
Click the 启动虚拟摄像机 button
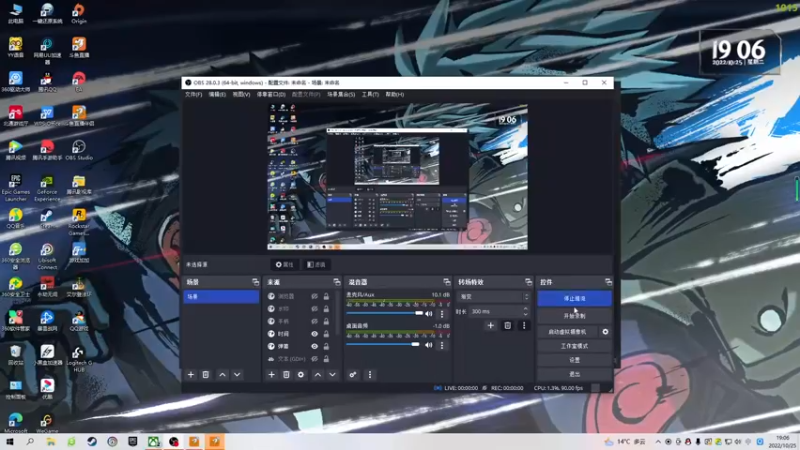(x=567, y=332)
